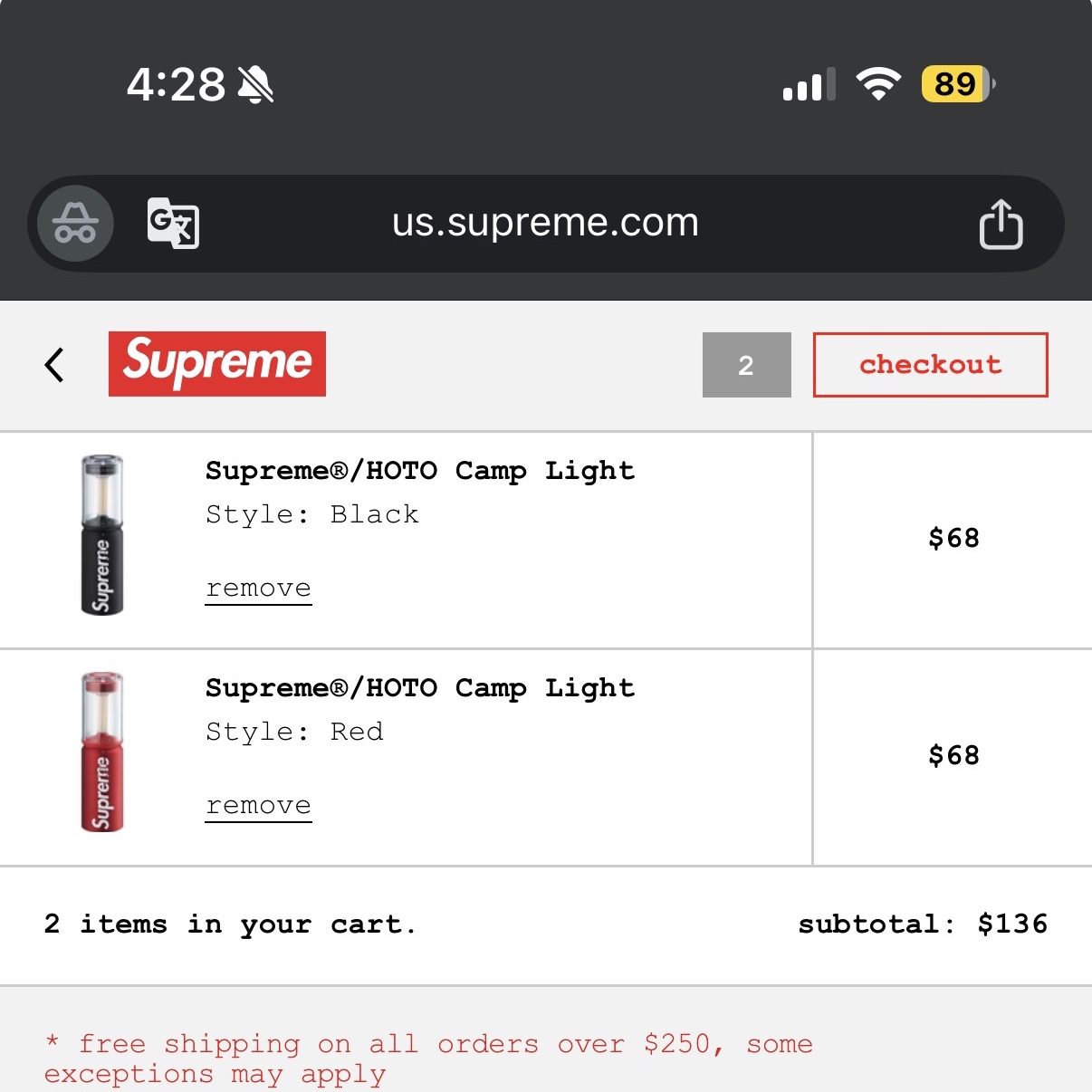Tap the 4:28 clock in status bar

point(176,85)
